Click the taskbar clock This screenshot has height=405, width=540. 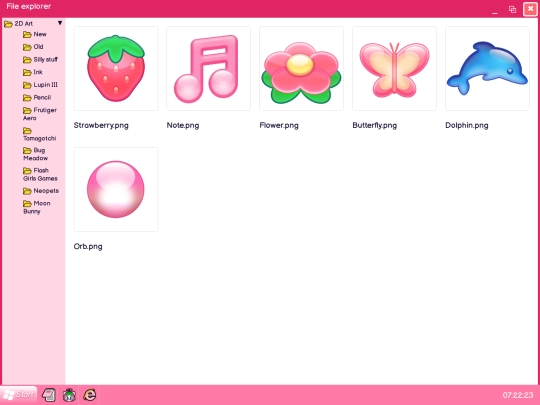[x=518, y=395]
